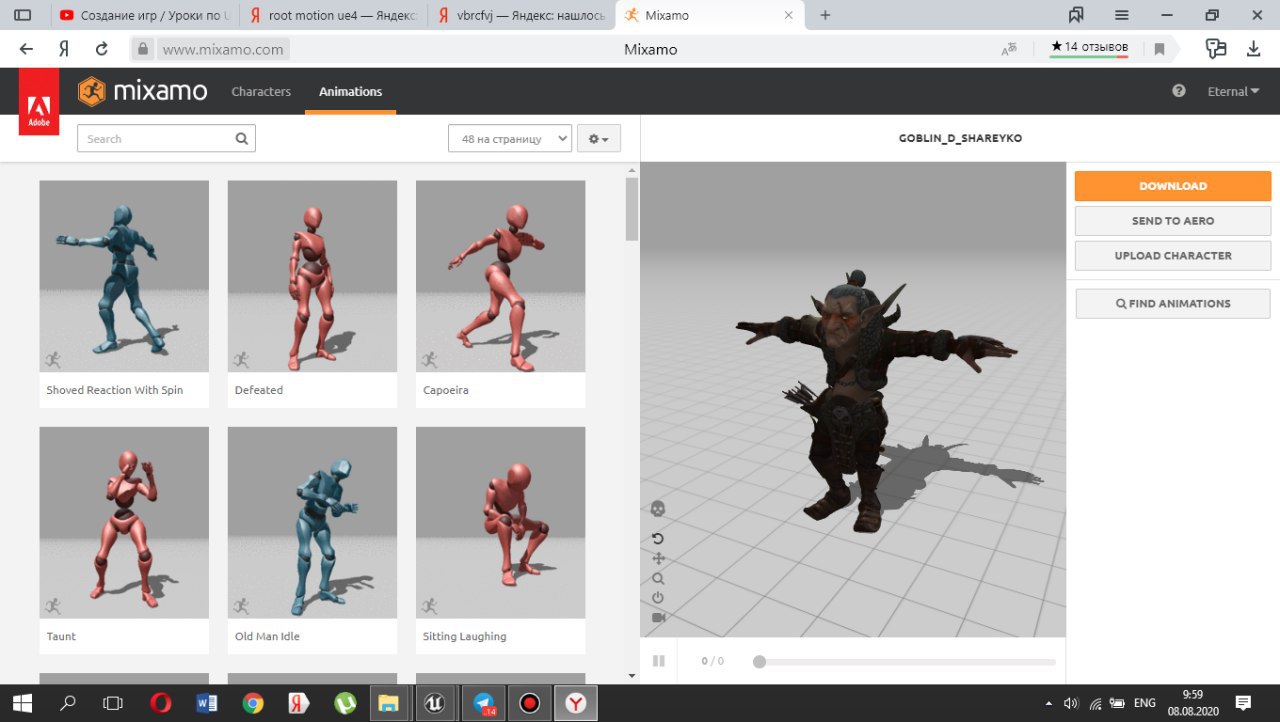Click the animation list scrollbar thumb
Viewport: 1280px width, 722px height.
pyautogui.click(x=631, y=209)
